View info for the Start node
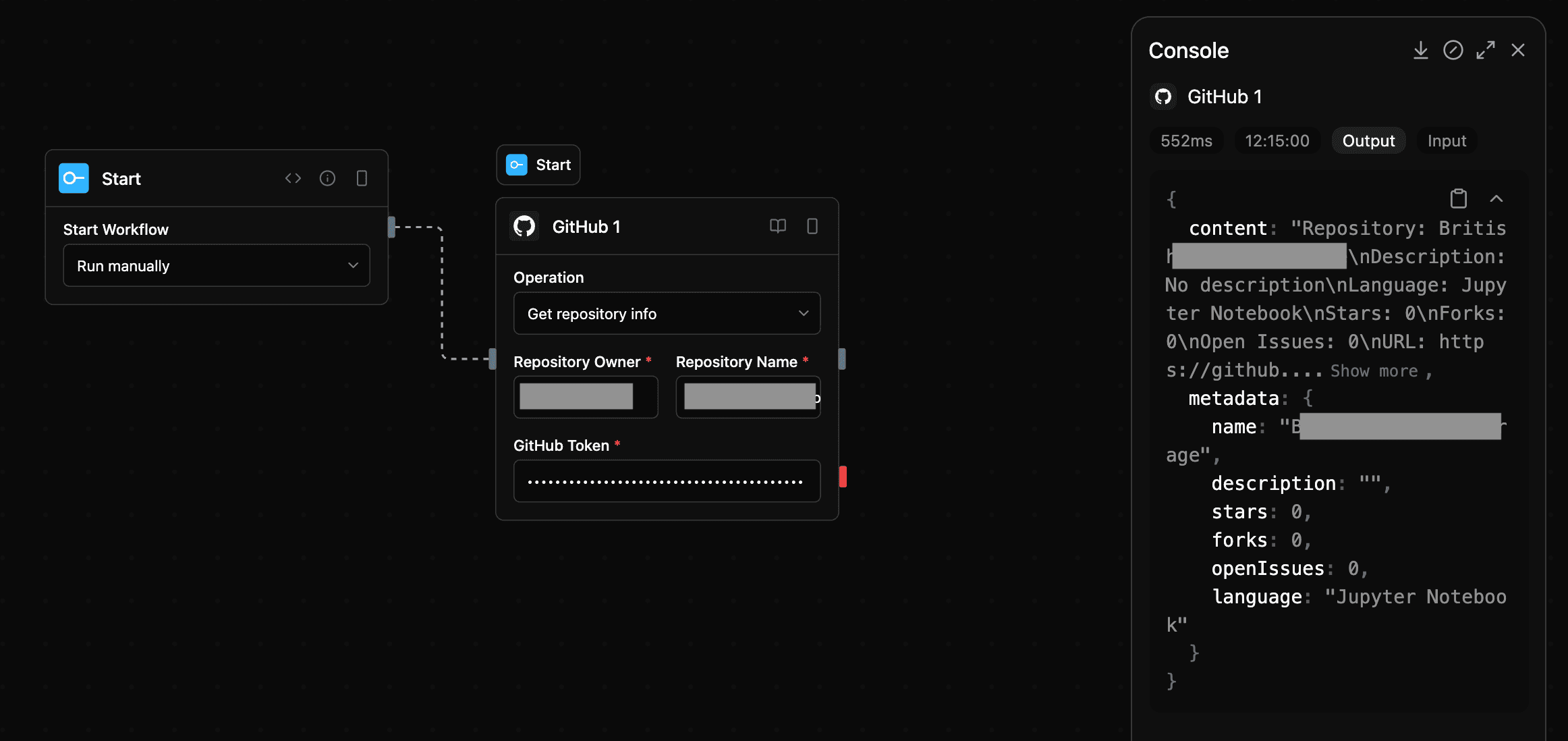Screen dimensions: 1568x741 (x=328, y=178)
